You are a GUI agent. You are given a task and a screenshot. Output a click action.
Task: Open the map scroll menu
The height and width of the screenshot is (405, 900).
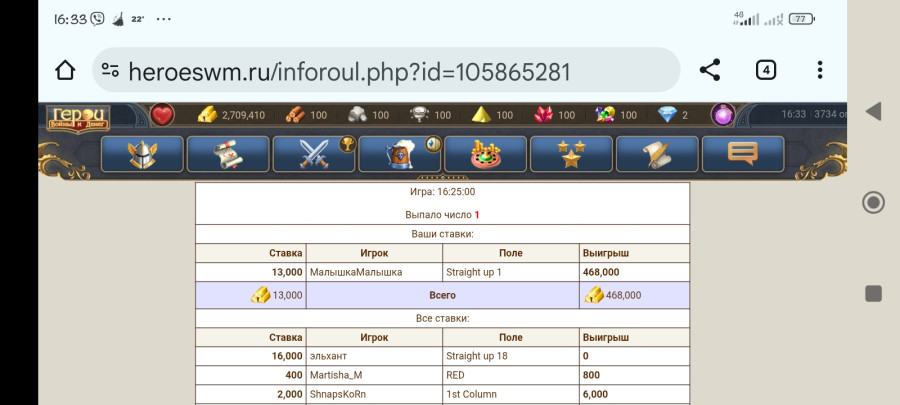(228, 154)
